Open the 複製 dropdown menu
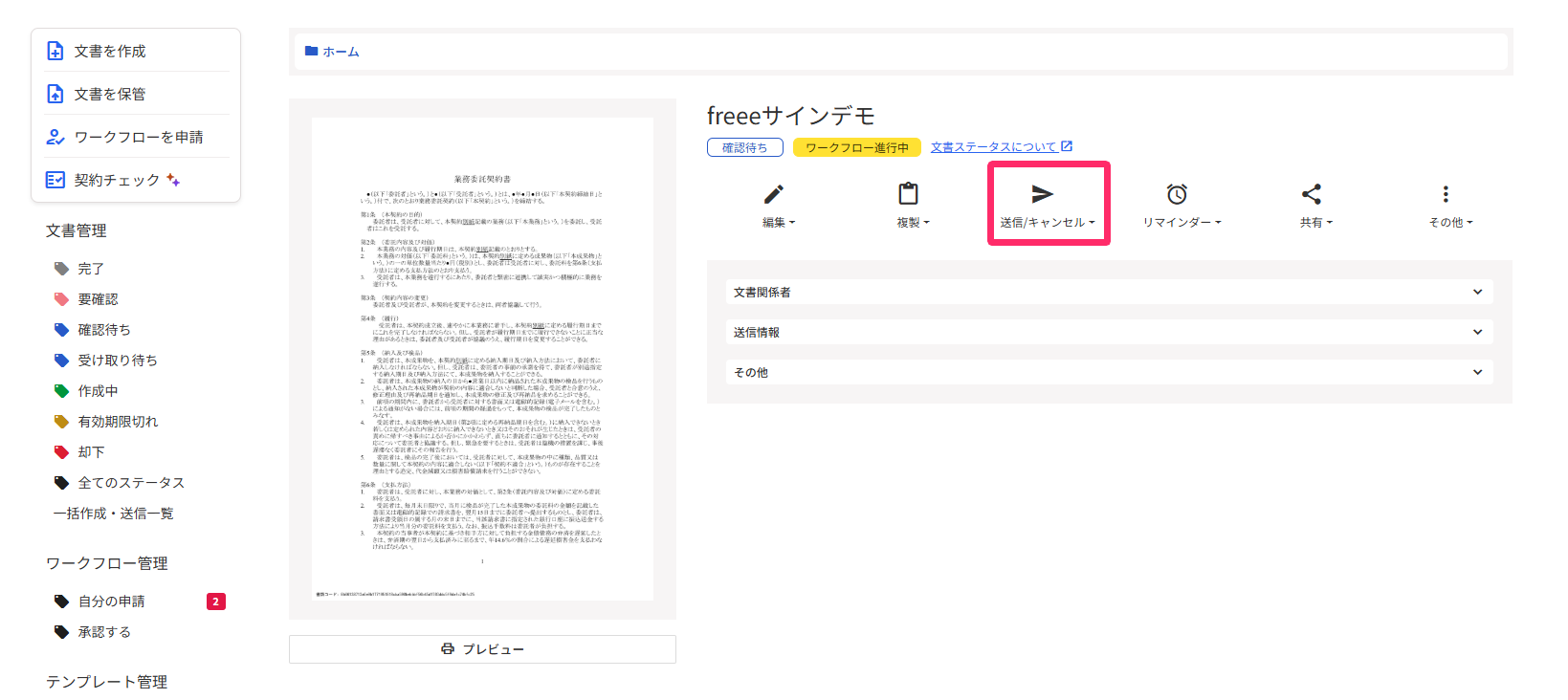This screenshot has width=1568, height=700. pyautogui.click(x=913, y=223)
